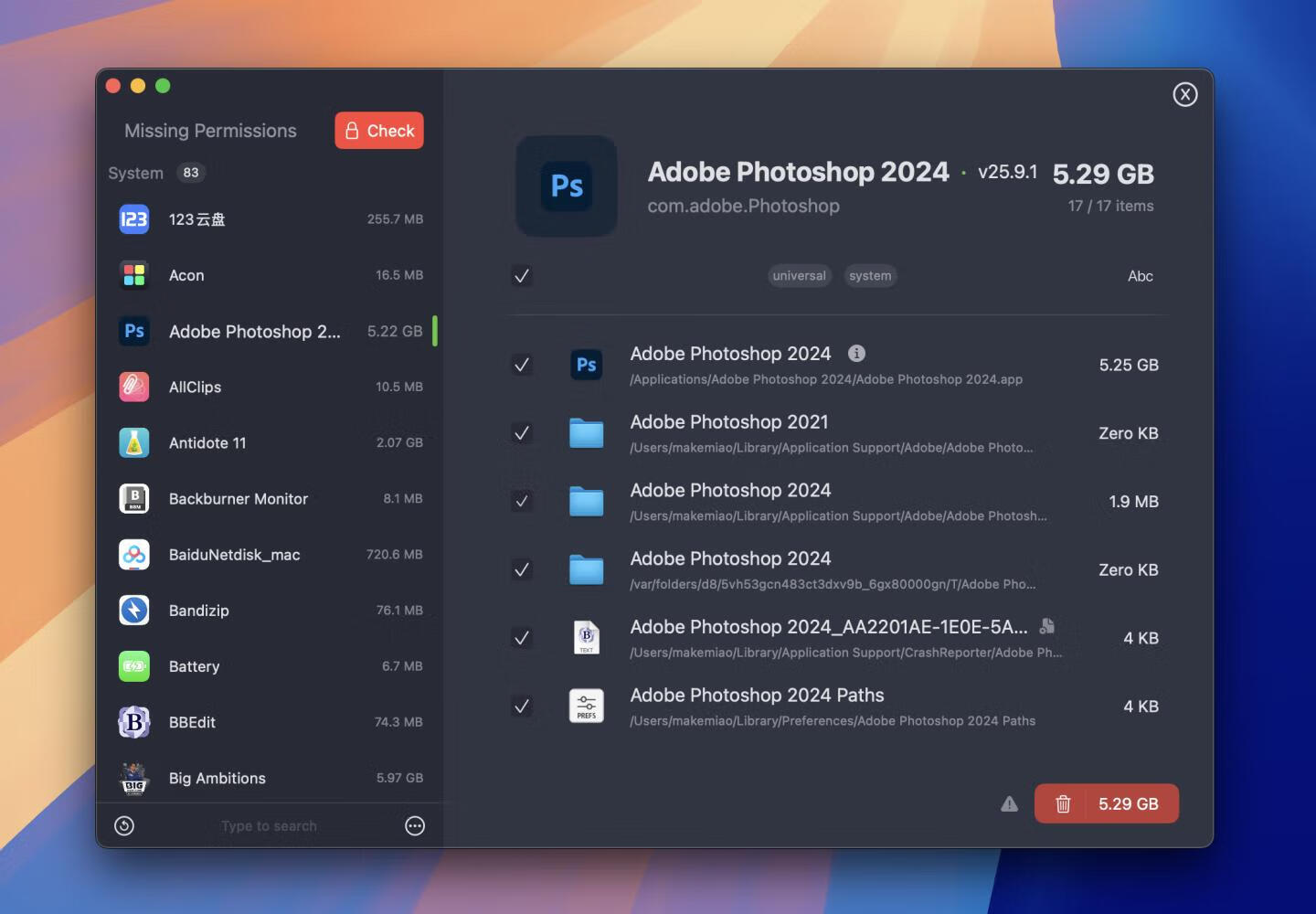Click the large Photoshop header icon
Viewport: 1316px width, 914px height.
567,186
